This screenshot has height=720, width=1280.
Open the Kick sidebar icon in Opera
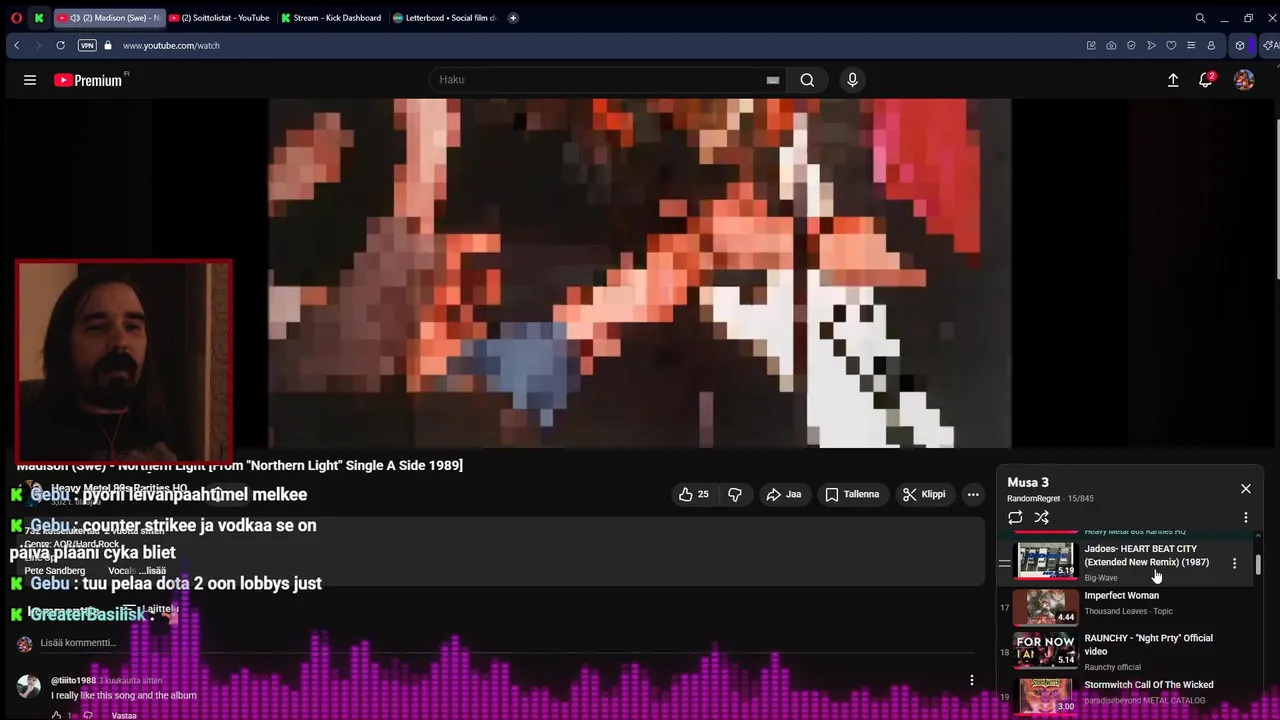coord(39,18)
